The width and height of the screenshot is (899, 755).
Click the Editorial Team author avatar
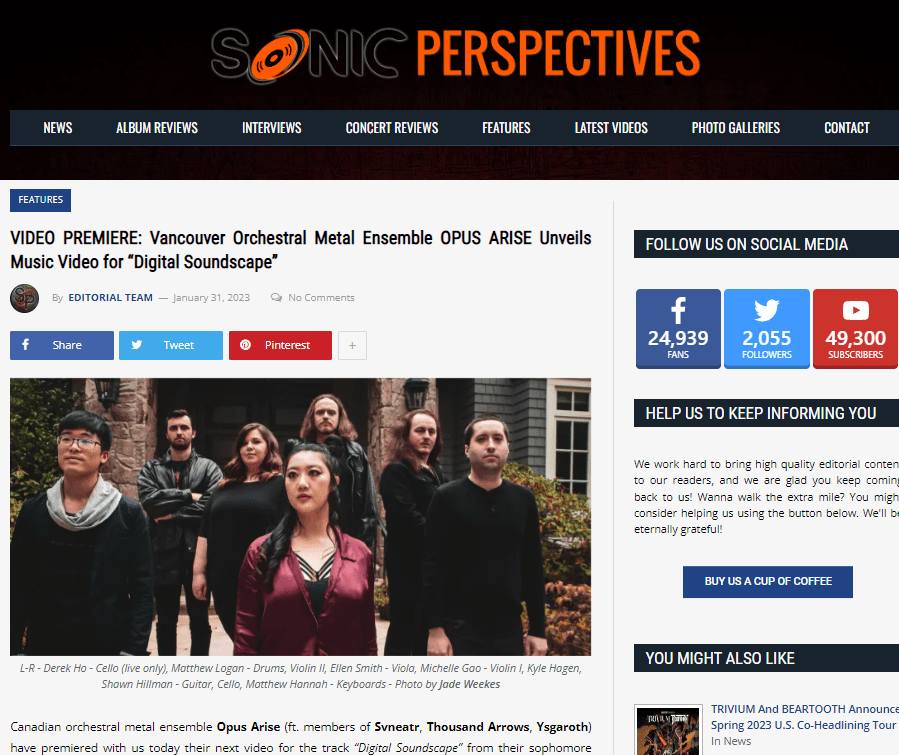[24, 298]
